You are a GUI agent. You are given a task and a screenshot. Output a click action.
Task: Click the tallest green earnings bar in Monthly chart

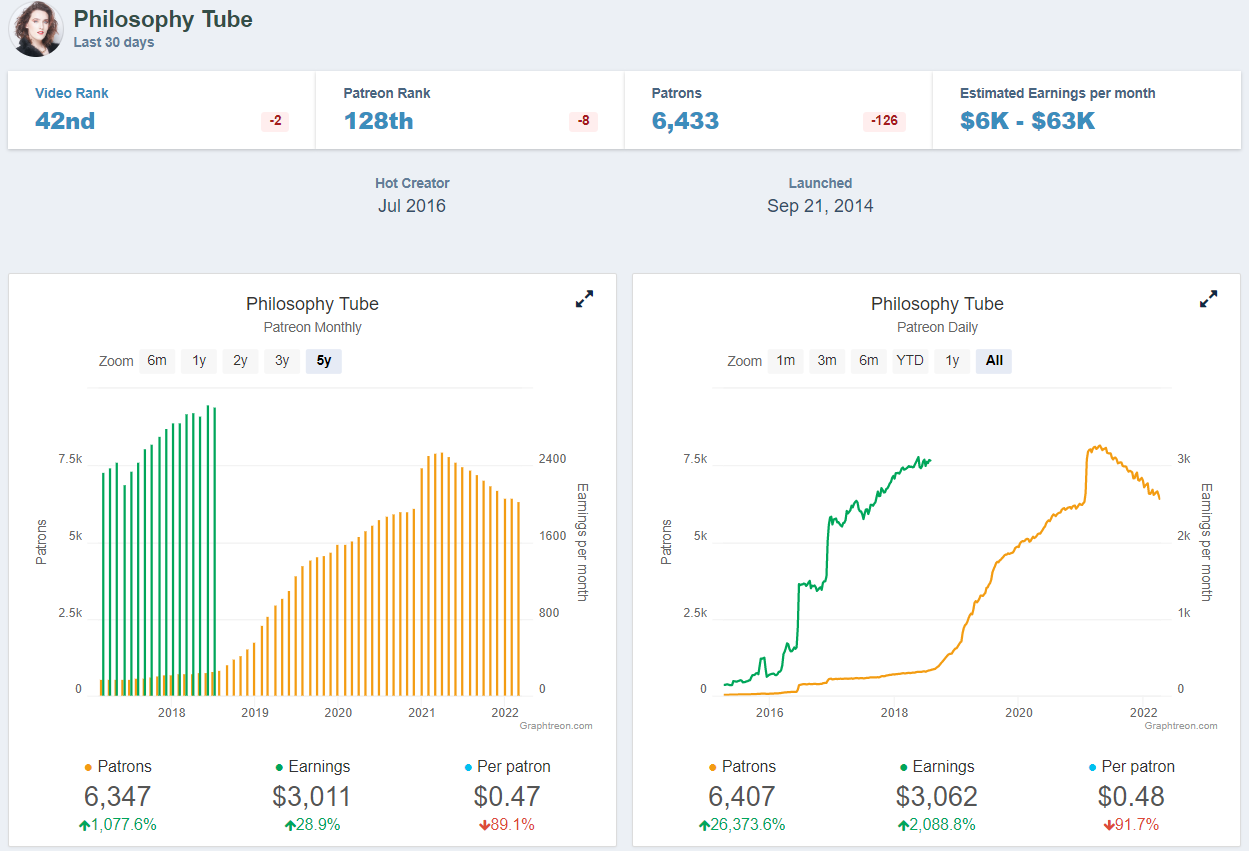(208, 550)
